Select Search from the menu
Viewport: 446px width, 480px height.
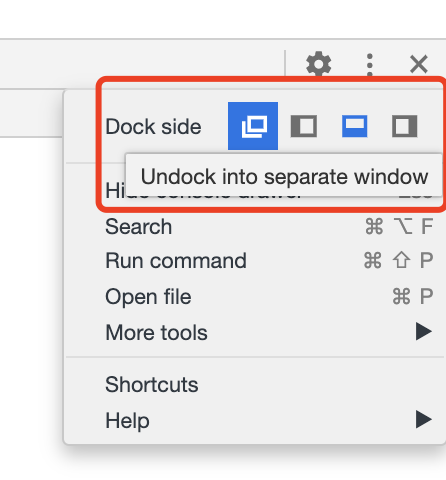(255, 227)
